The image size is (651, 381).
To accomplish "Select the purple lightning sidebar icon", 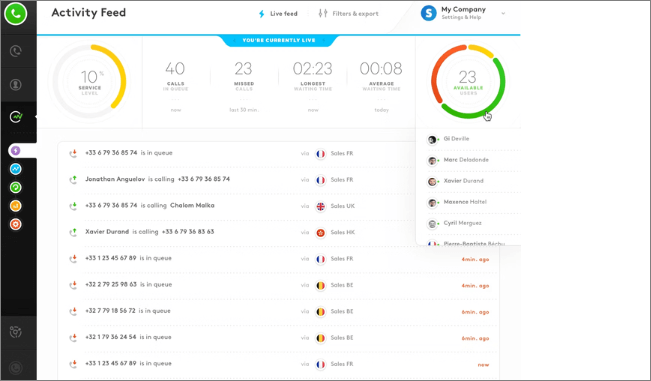I will click(x=16, y=150).
